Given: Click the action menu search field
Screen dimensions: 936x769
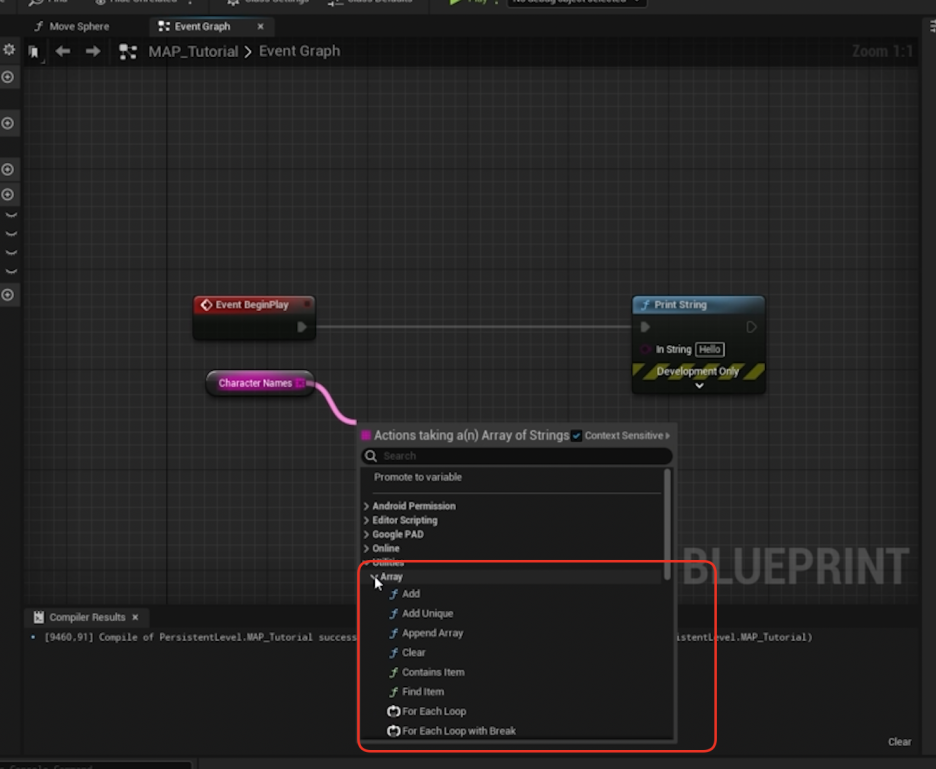Looking at the screenshot, I should pyautogui.click(x=517, y=456).
